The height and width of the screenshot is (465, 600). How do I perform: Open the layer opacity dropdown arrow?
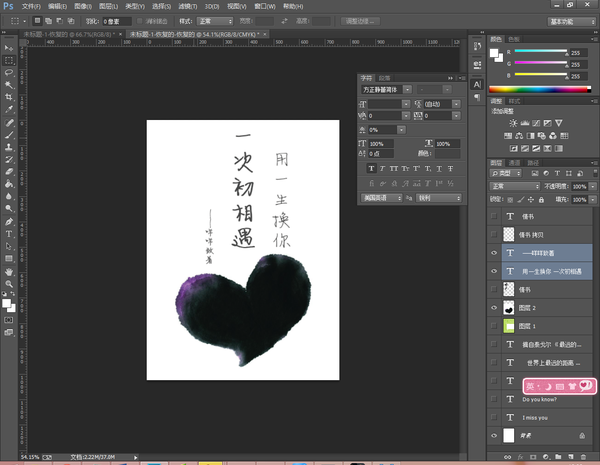tap(593, 186)
